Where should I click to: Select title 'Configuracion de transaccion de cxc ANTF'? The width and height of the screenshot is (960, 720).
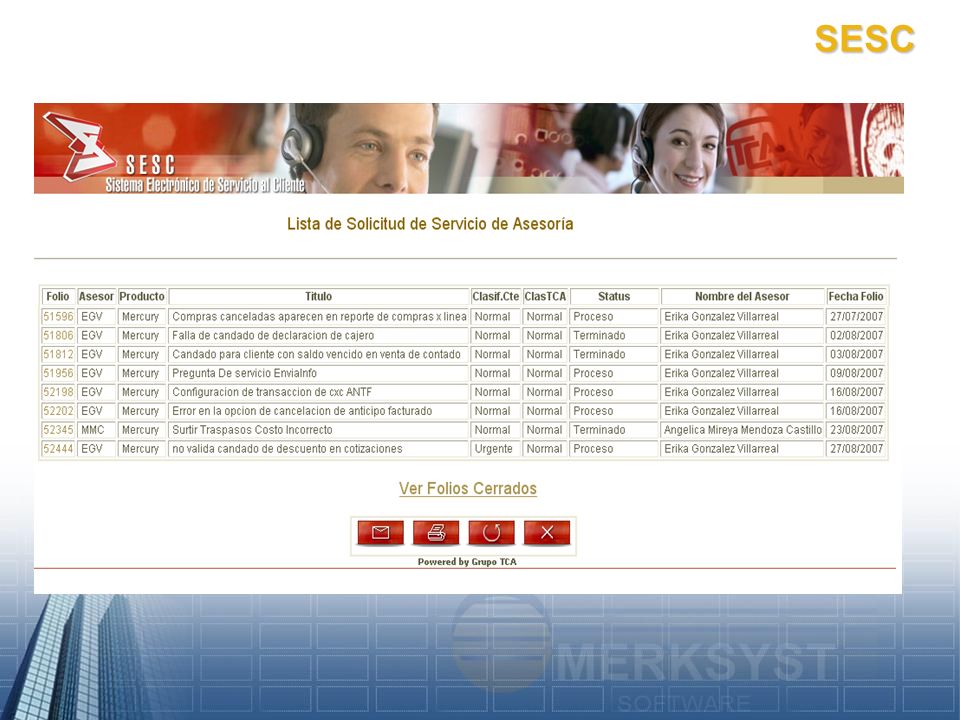(272, 392)
